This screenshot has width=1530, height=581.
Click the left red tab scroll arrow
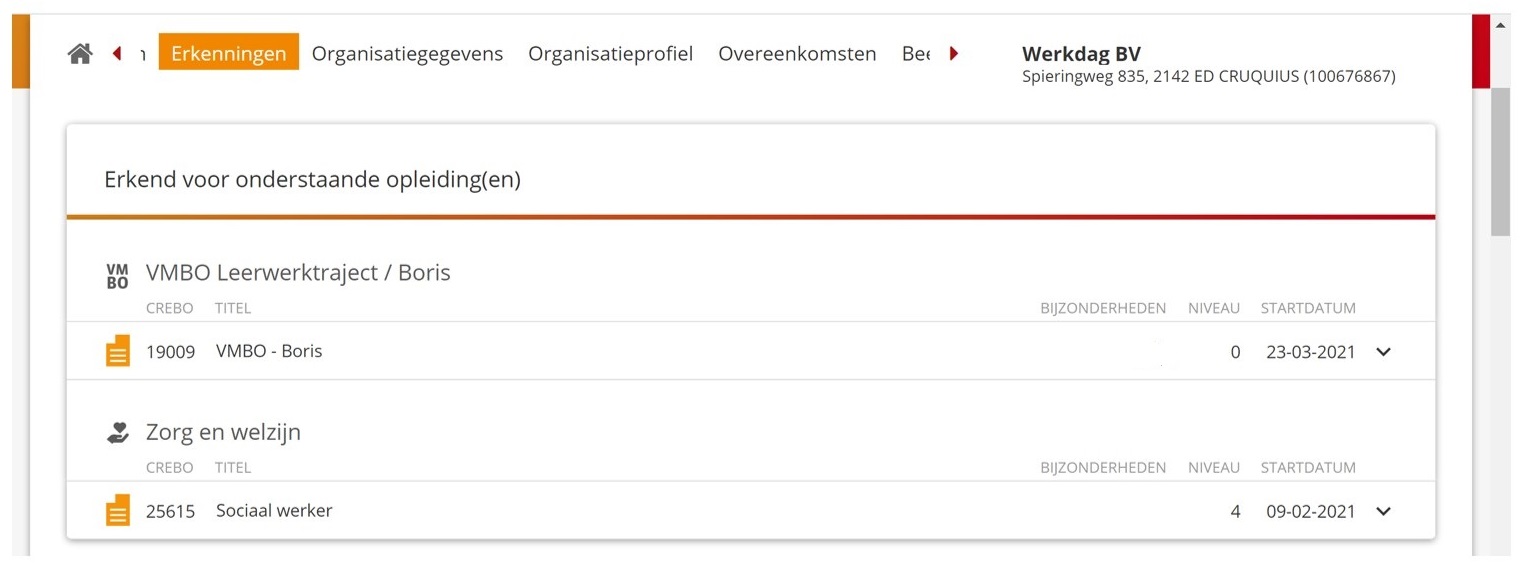pyautogui.click(x=117, y=53)
